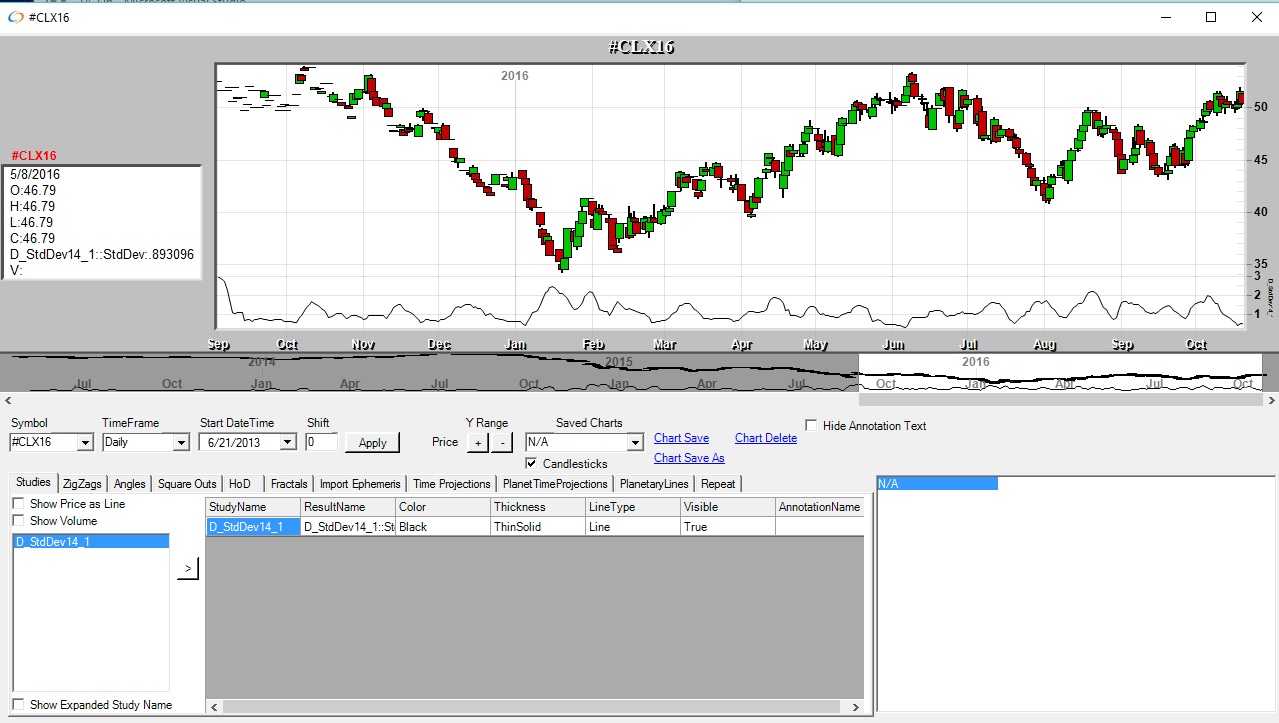Click the timeline scroll right arrow

point(1271,400)
